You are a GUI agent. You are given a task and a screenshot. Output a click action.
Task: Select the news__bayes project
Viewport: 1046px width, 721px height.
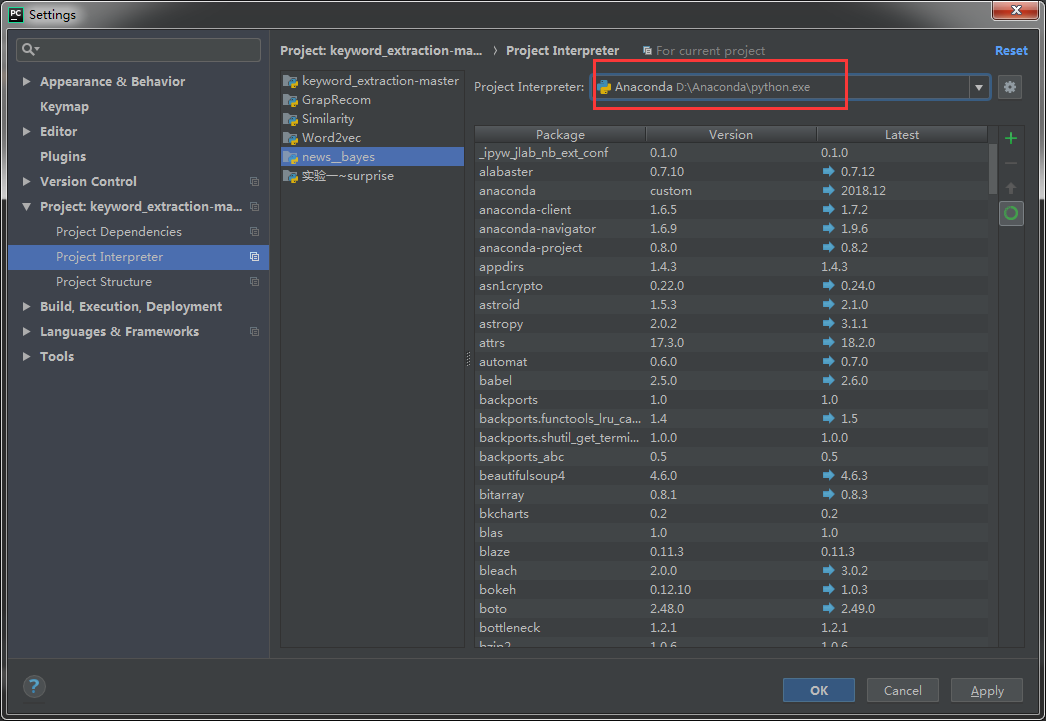click(372, 157)
